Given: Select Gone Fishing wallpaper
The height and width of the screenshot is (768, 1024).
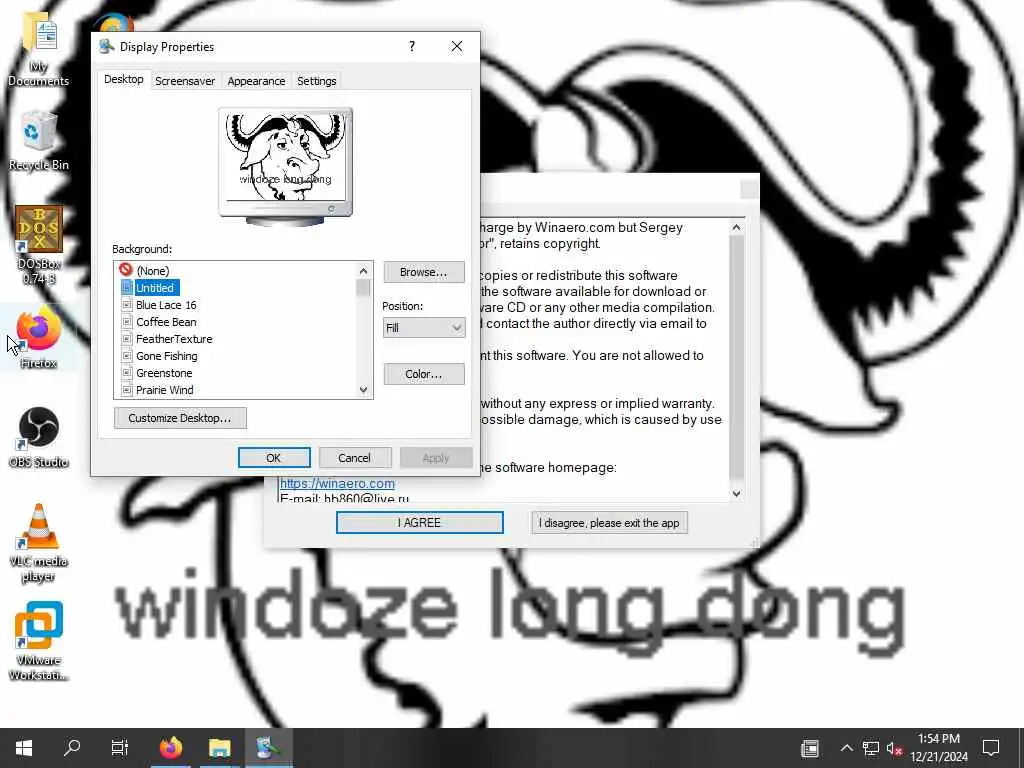Looking at the screenshot, I should tap(167, 356).
